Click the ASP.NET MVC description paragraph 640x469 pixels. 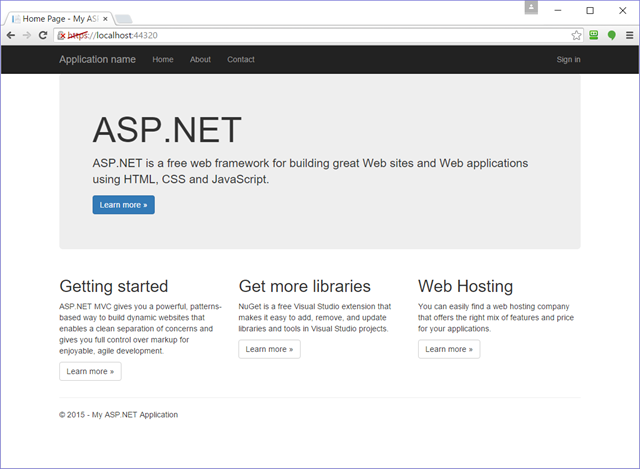140,329
